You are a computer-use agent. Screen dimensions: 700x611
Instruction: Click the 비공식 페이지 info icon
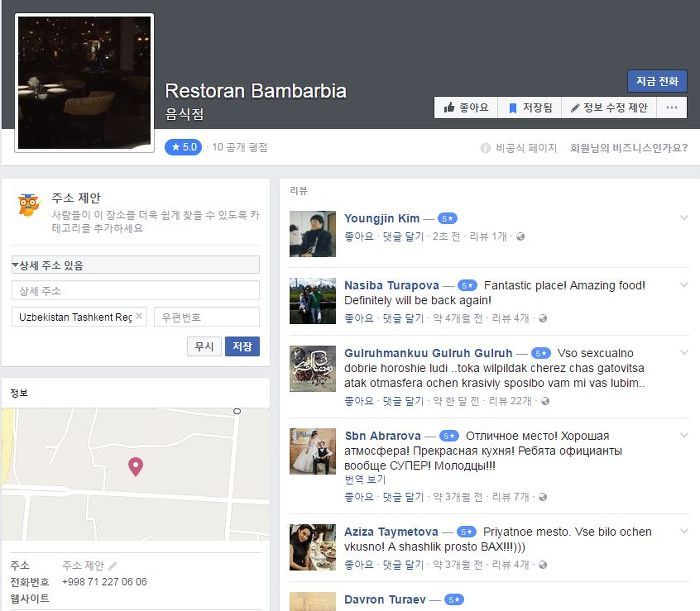click(485, 148)
